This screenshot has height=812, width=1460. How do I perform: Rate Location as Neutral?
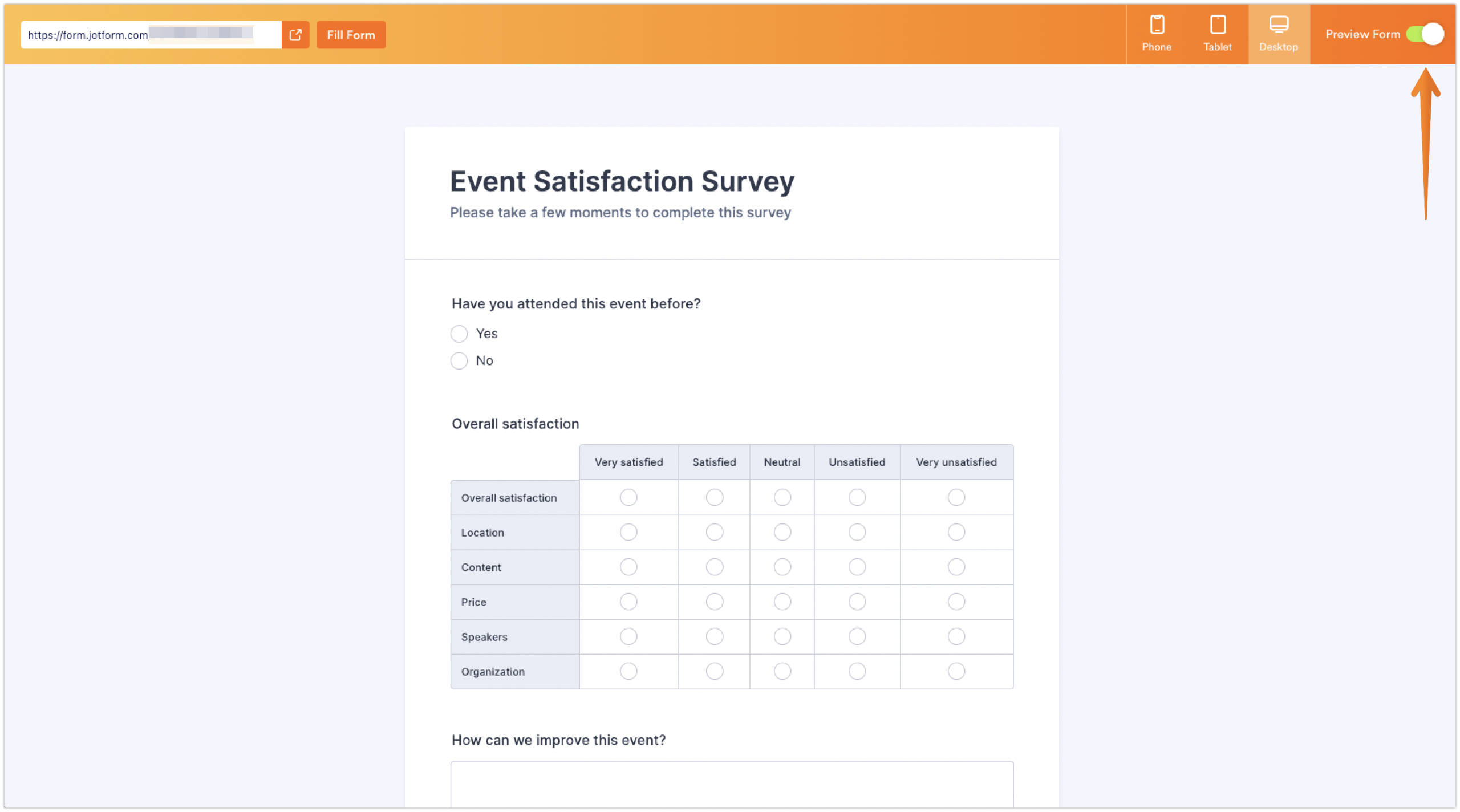point(782,532)
